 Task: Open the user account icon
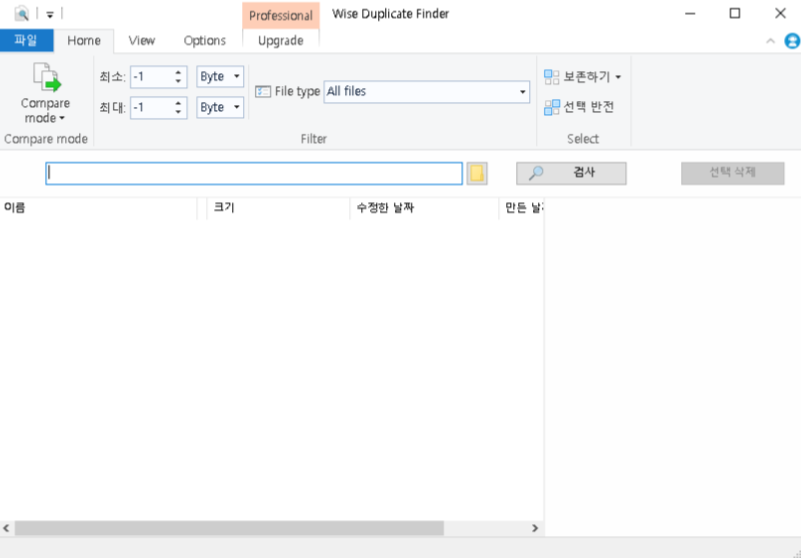[792, 41]
